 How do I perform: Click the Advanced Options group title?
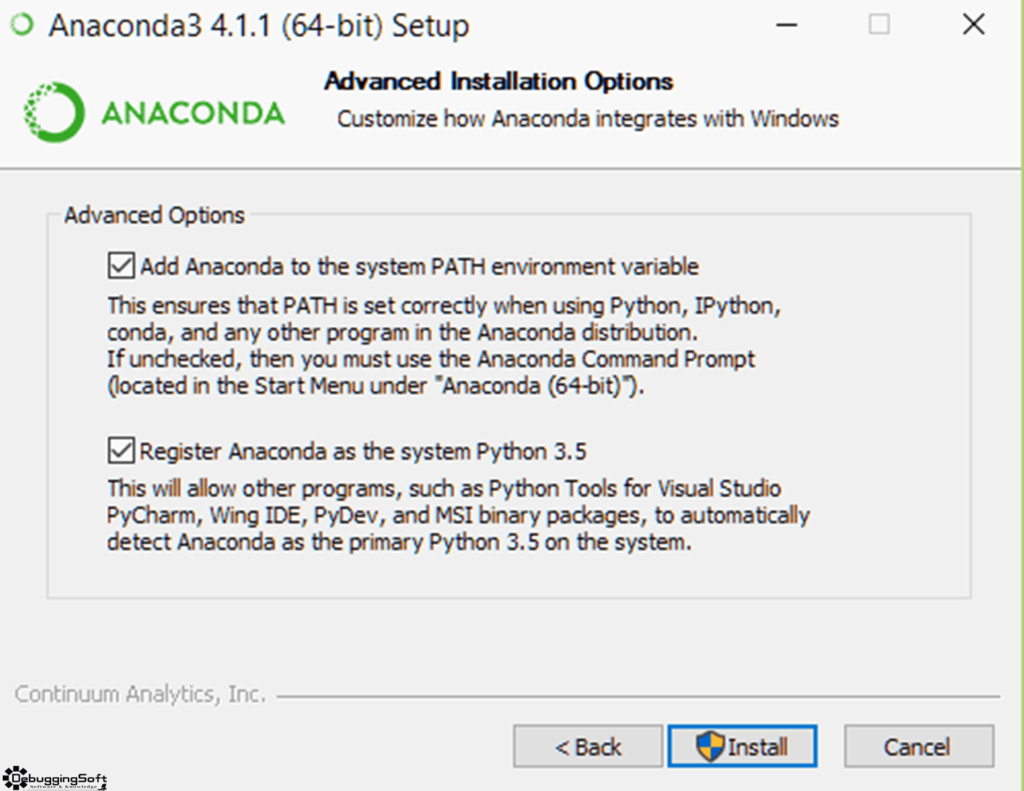pos(154,215)
